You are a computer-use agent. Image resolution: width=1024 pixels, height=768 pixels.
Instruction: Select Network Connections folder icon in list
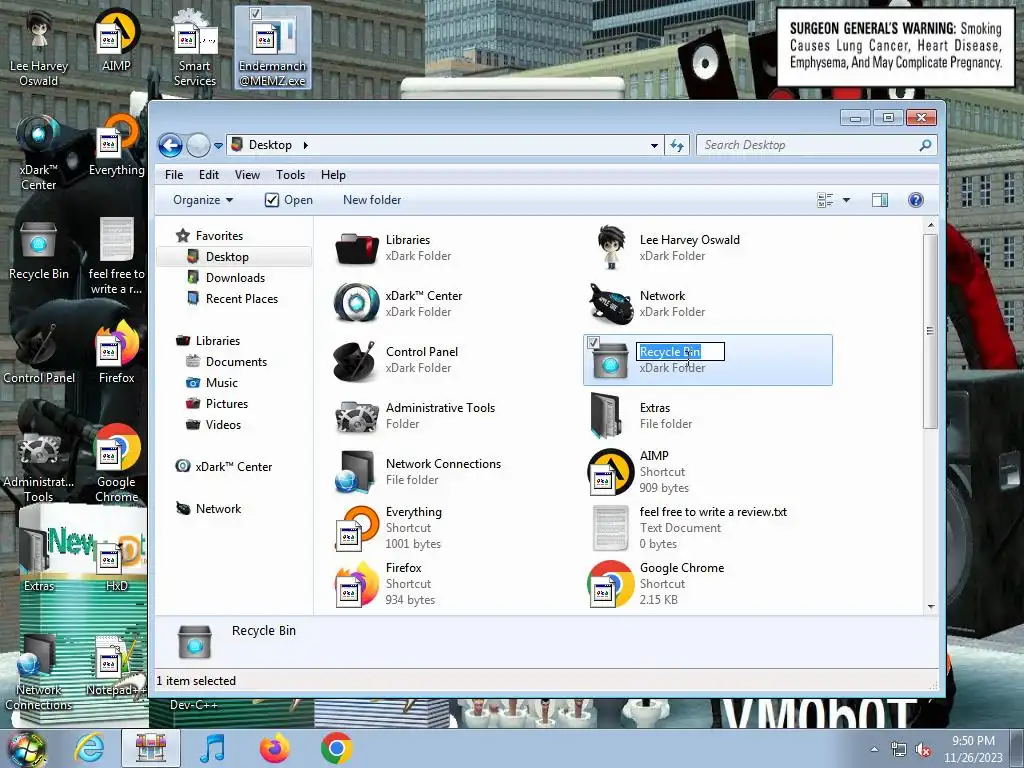356,472
